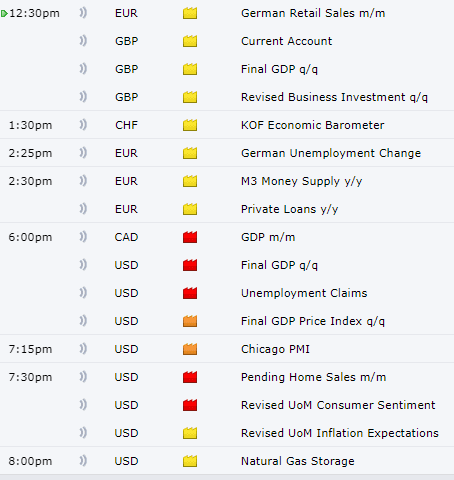Screen dimensions: 454x480
Task: Click USD currency in Chicago PMI row
Action: pos(126,349)
